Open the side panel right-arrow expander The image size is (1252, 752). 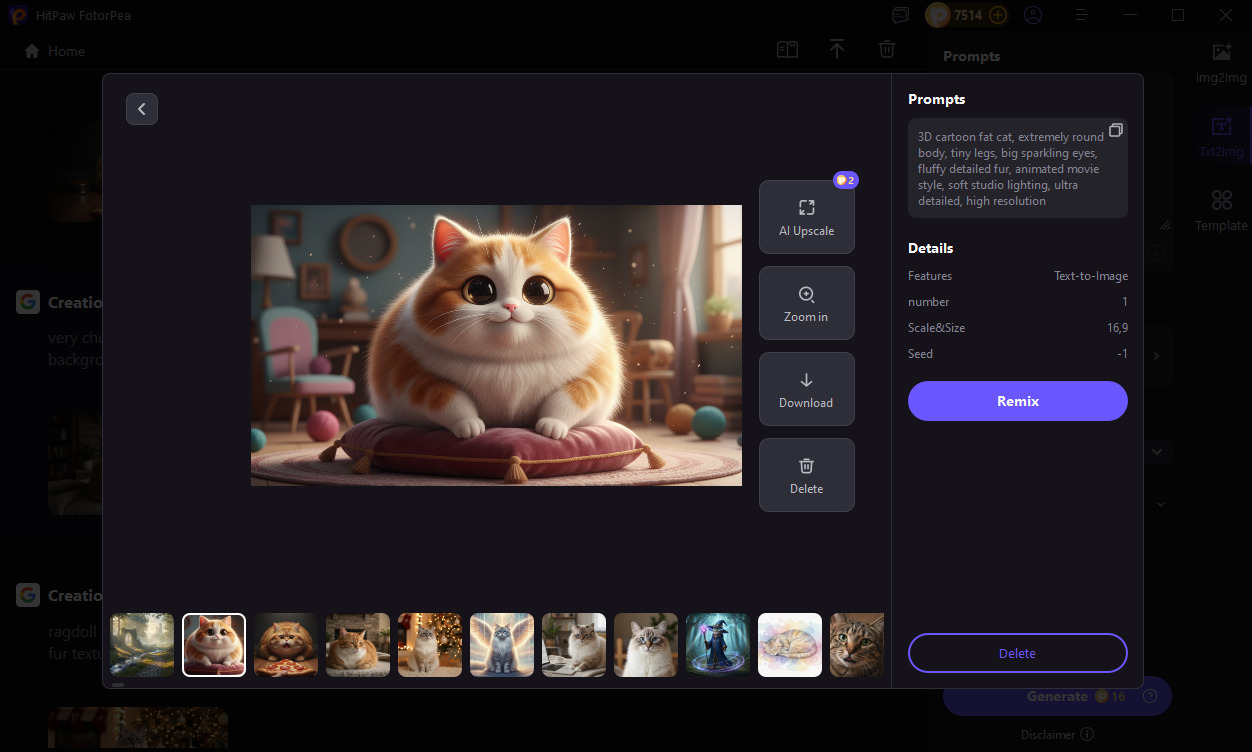pos(1157,355)
